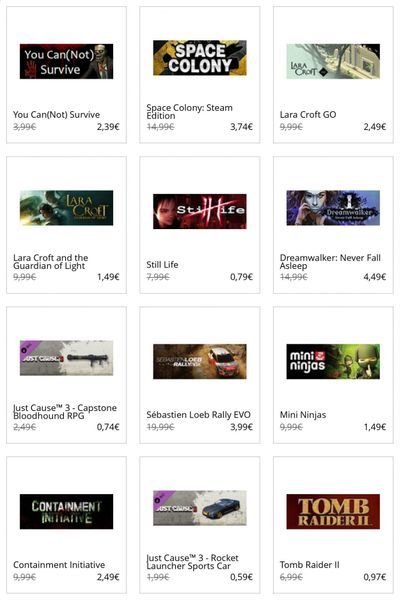The width and height of the screenshot is (400, 600).
Task: Select Just Cause 3 Sports Car thumbnail
Action: point(199,508)
